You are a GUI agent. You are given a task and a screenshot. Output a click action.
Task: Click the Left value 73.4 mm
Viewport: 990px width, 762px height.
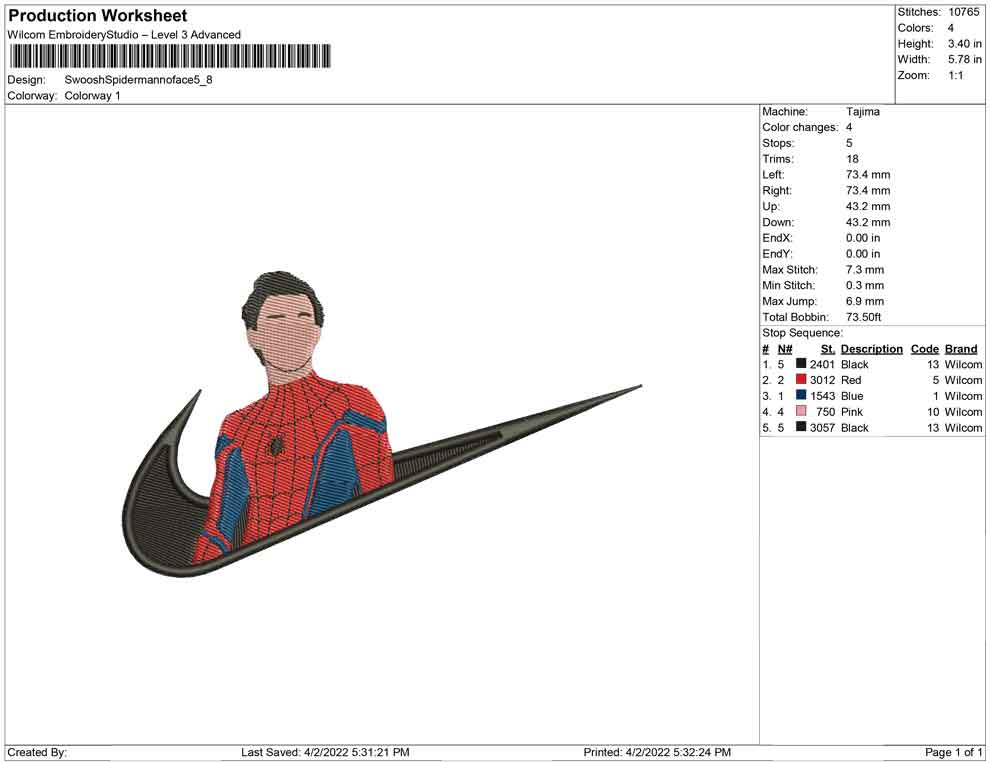[868, 175]
